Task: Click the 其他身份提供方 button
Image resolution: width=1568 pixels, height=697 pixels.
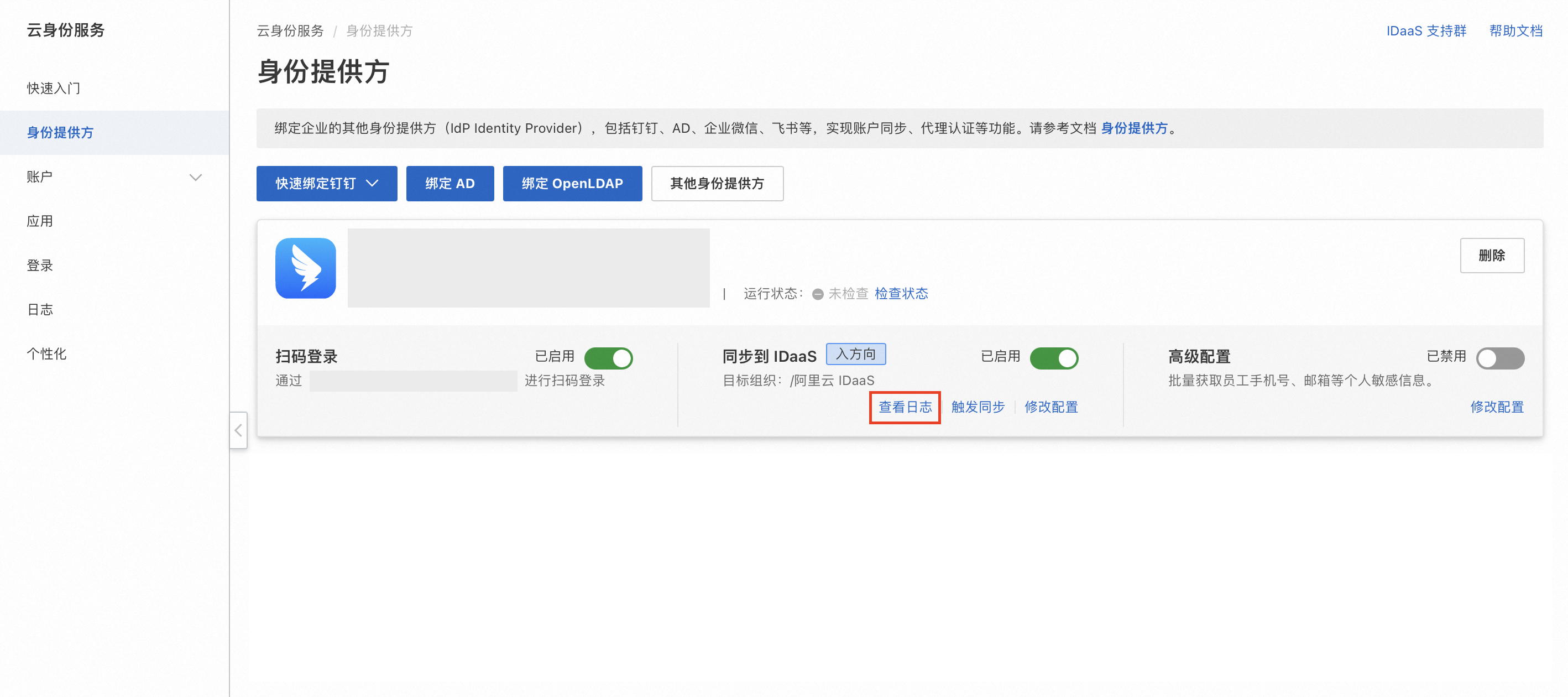Action: (717, 184)
